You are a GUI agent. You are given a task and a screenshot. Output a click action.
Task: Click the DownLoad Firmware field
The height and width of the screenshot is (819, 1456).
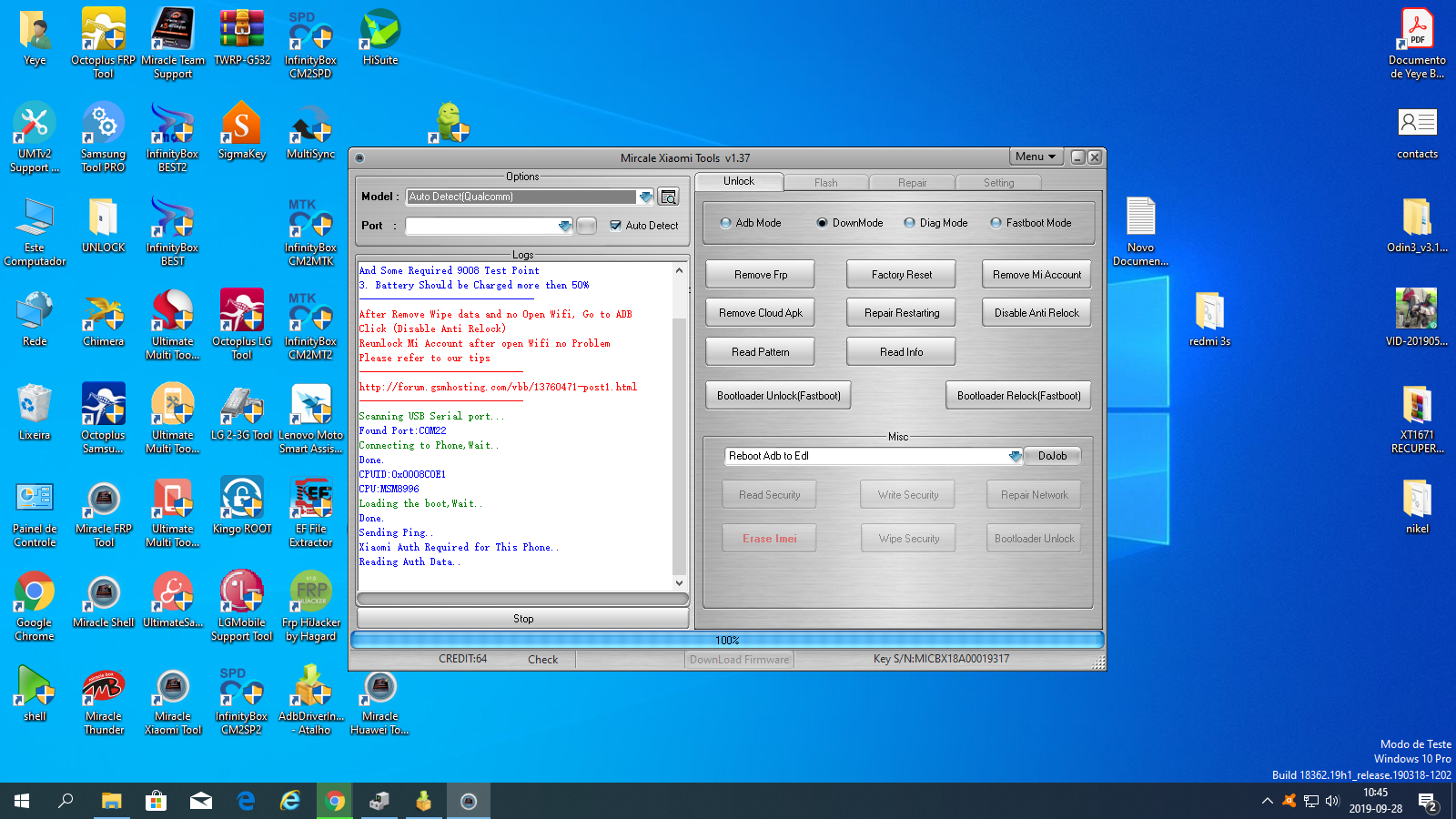[x=739, y=660]
